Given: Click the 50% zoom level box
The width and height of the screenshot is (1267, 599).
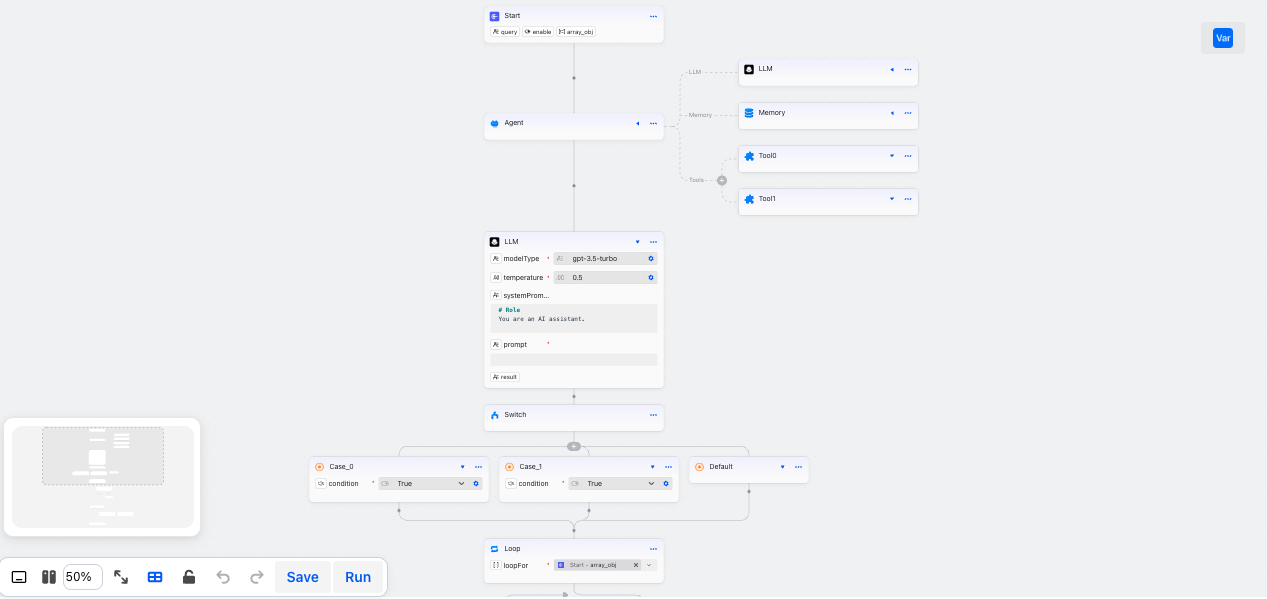Looking at the screenshot, I should [x=82, y=577].
